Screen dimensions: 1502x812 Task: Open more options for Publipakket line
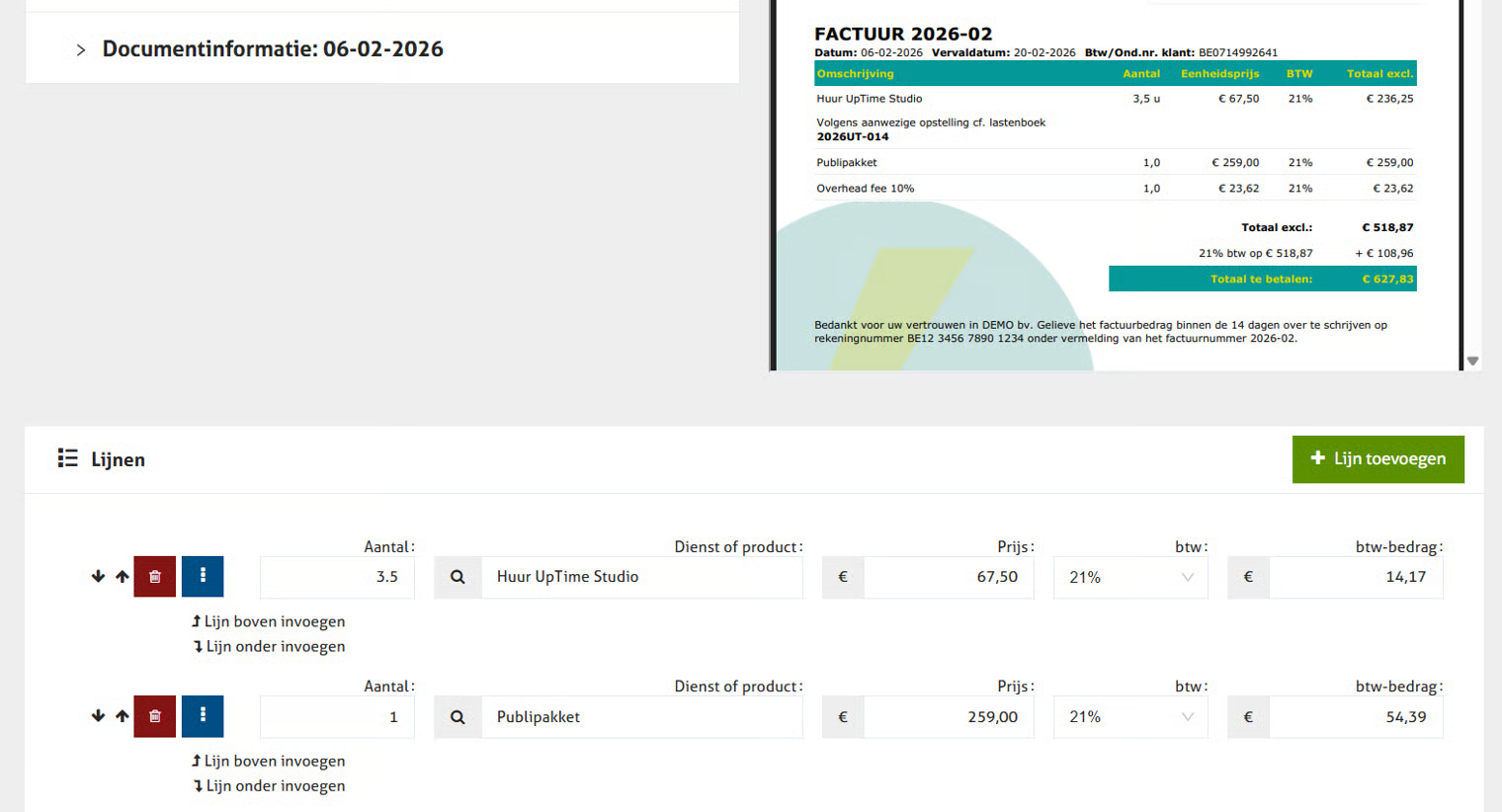(203, 716)
